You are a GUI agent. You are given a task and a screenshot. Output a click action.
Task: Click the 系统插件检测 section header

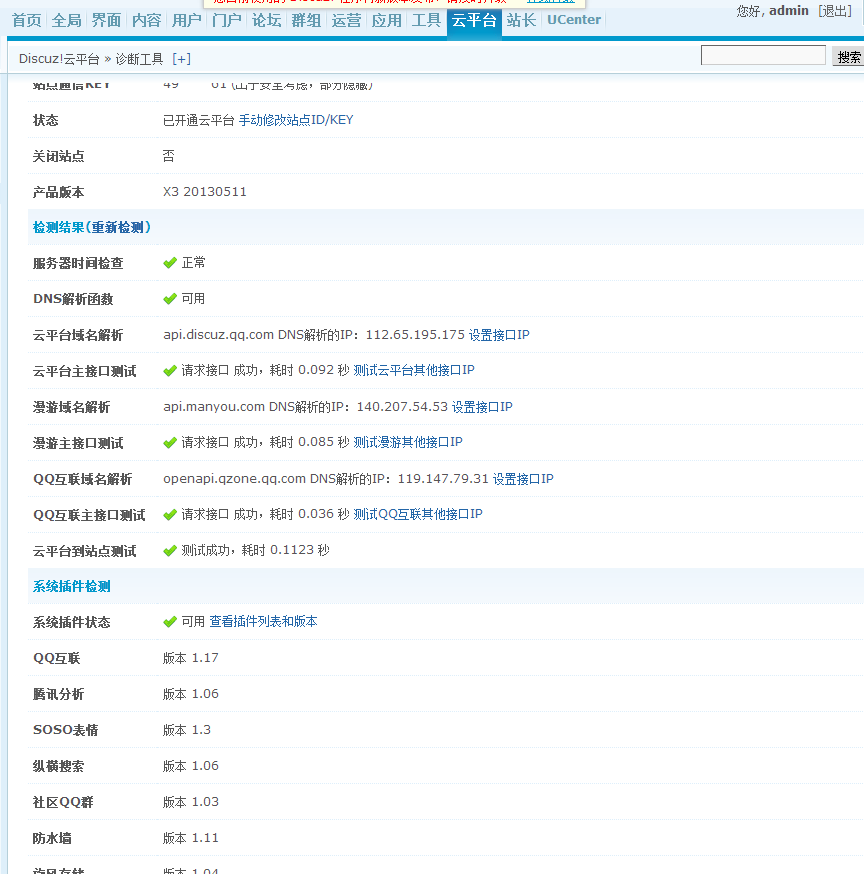pos(71,586)
